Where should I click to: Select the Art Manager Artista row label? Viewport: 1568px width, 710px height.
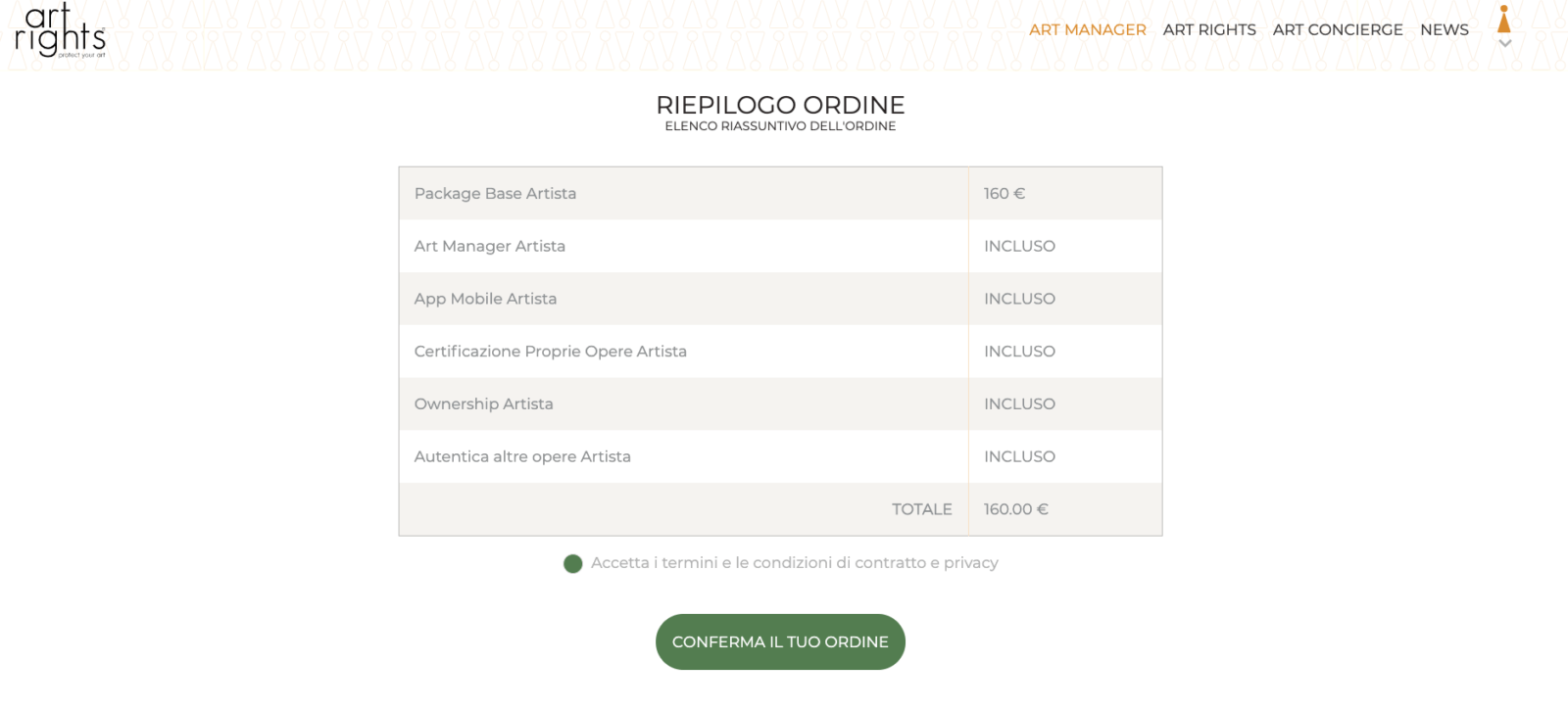(490, 246)
